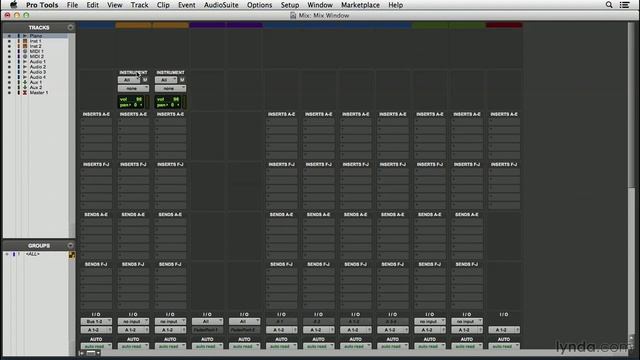Click the SENDS A-E label on Piano strip
Viewport: 640px width, 360px height.
pyautogui.click(x=96, y=214)
